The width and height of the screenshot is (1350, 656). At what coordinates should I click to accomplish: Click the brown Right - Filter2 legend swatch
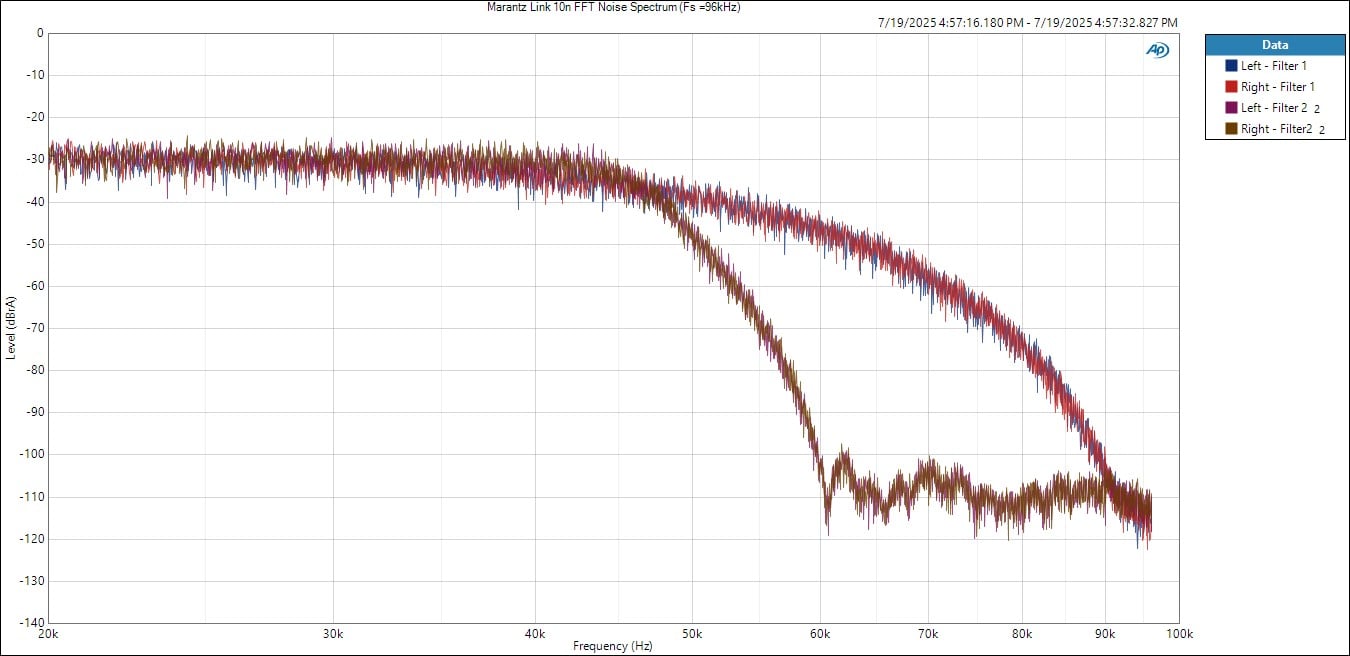pyautogui.click(x=1231, y=129)
